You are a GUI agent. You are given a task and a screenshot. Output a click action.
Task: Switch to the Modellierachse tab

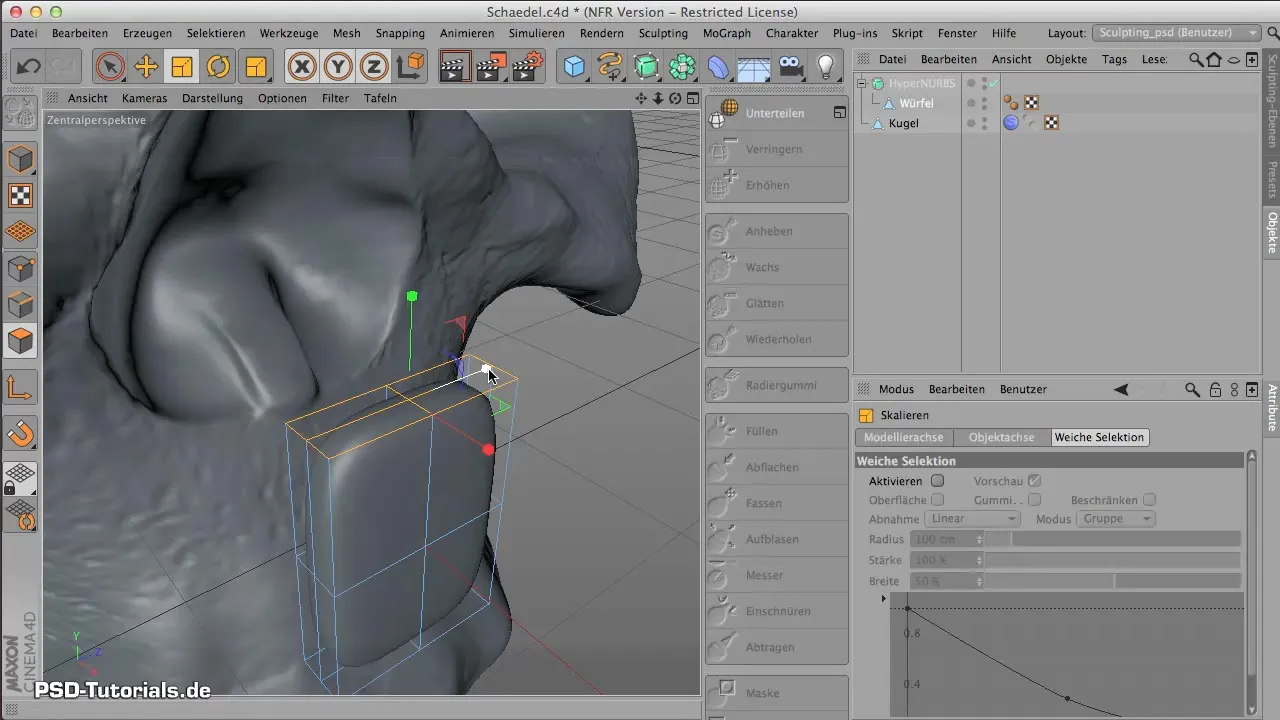point(904,438)
